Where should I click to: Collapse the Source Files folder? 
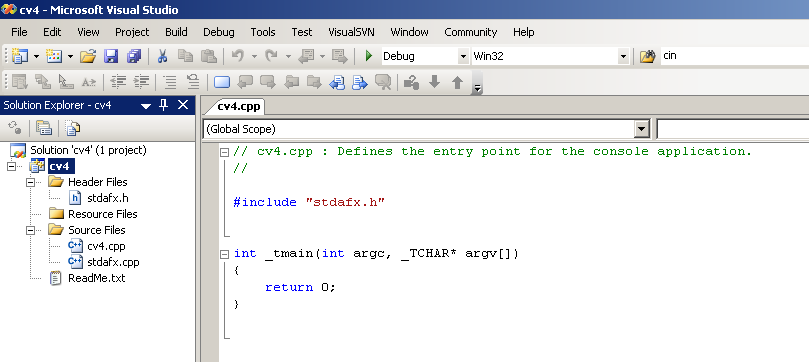coord(30,230)
